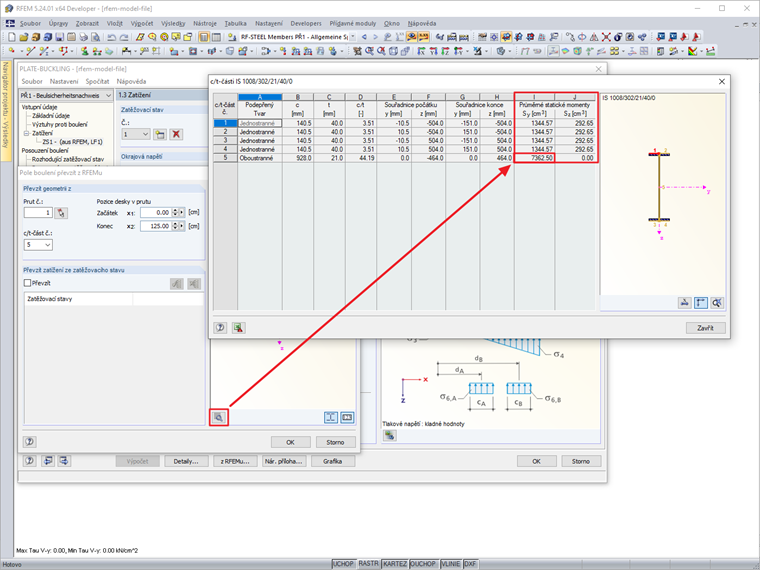The height and width of the screenshot is (570, 760).
Task: Click the stress display icon under cross-section preview
Action: pos(684,303)
